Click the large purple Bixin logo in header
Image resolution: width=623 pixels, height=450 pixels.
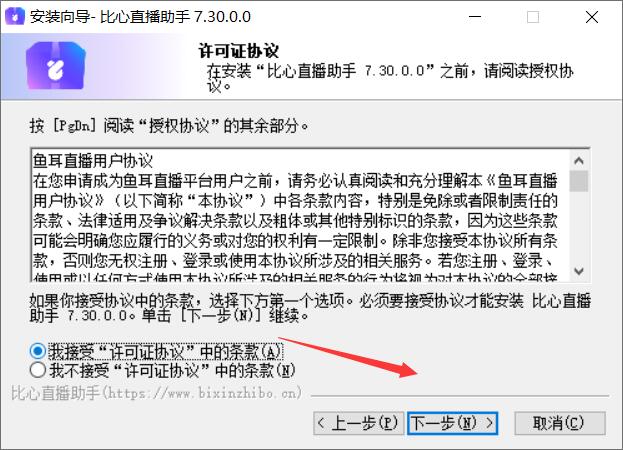pyautogui.click(x=56, y=66)
